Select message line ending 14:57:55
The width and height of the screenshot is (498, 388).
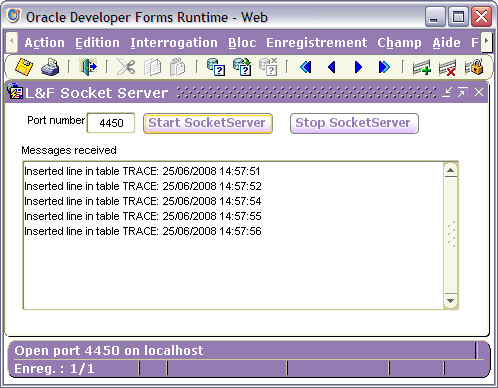click(143, 216)
